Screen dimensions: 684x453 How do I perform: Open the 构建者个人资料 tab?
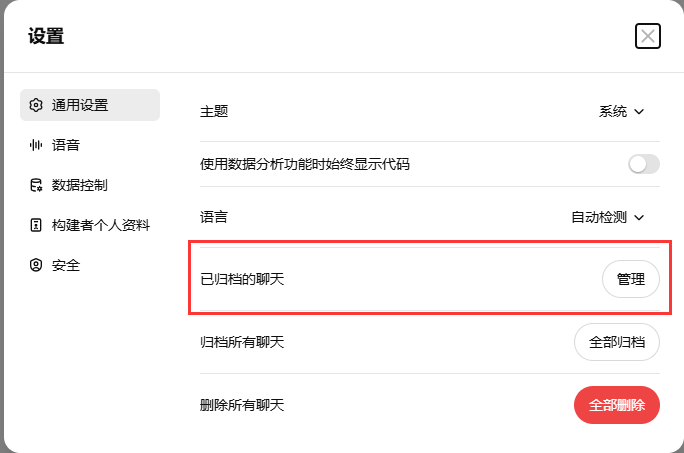tap(90, 225)
